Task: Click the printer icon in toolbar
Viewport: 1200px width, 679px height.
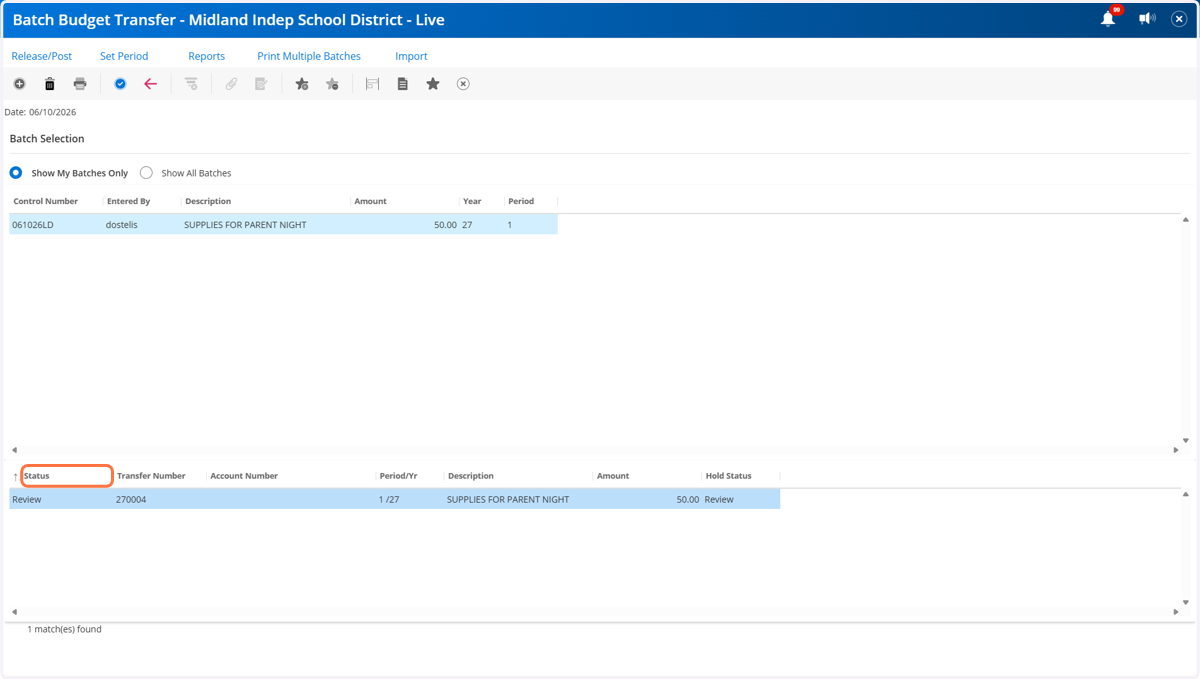Action: pyautogui.click(x=80, y=84)
